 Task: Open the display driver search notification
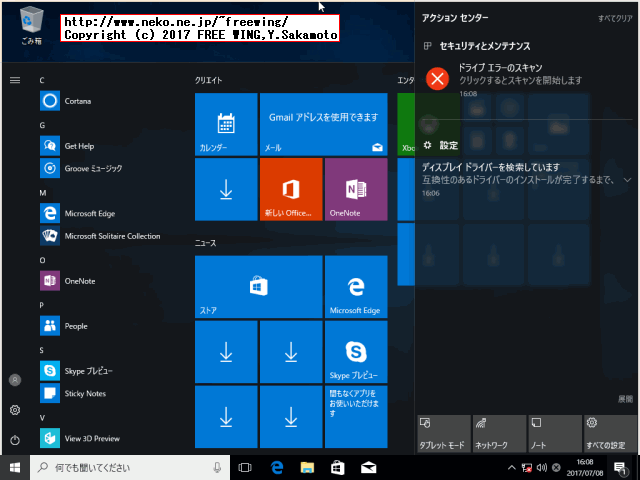click(x=518, y=180)
